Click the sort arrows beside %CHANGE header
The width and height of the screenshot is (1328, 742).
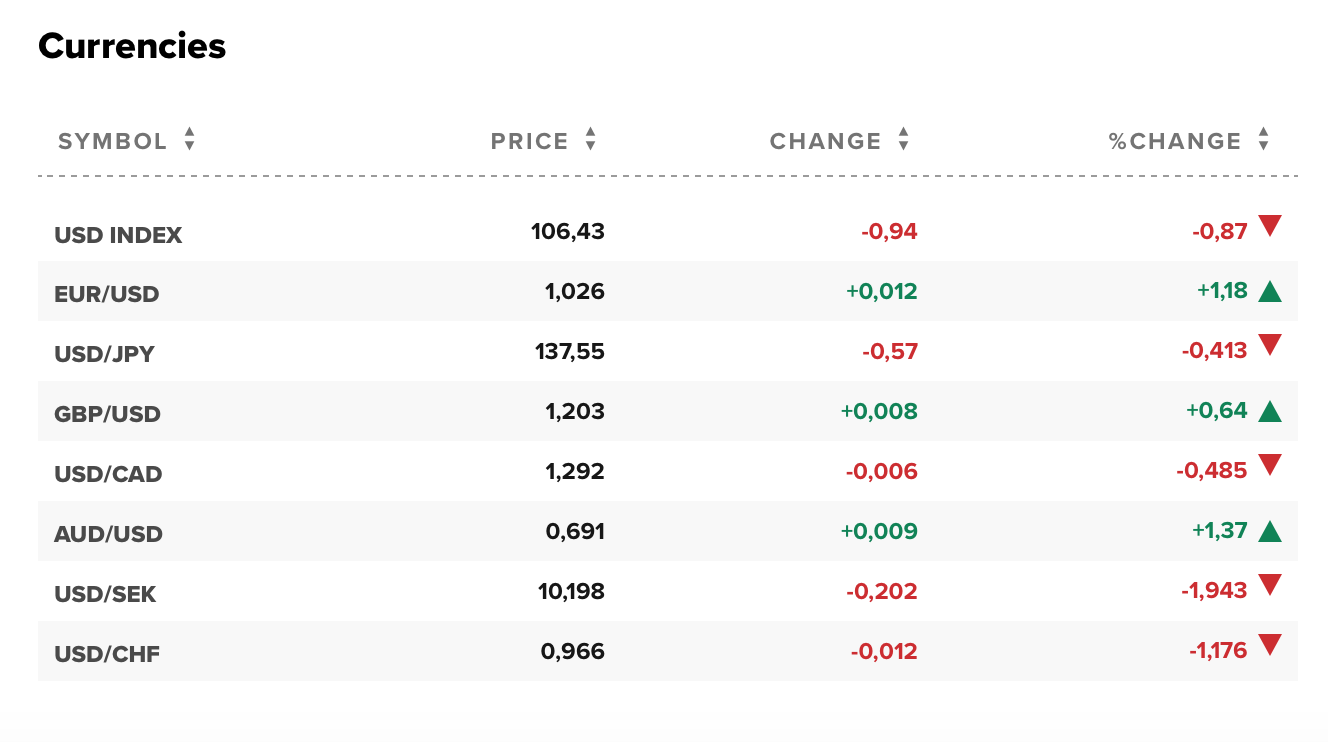tap(1264, 141)
